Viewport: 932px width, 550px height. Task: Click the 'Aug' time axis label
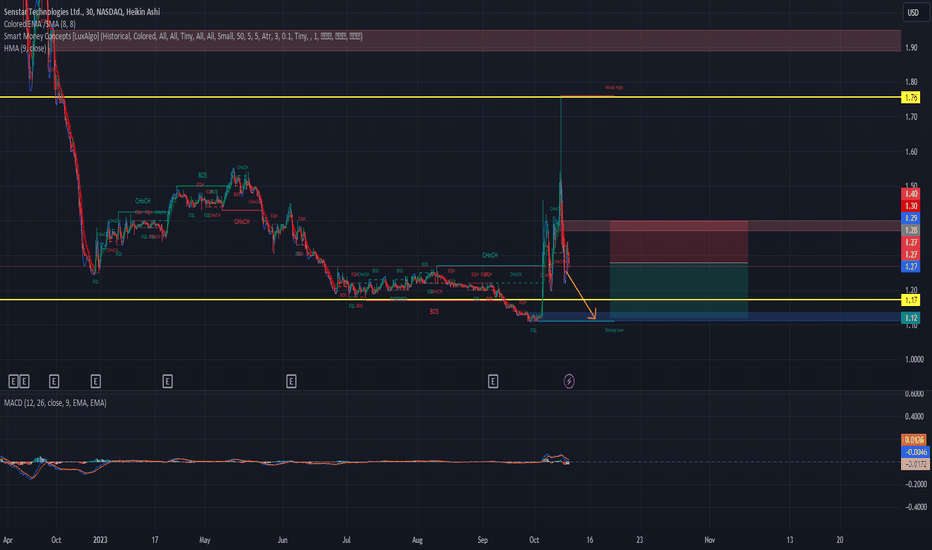417,540
